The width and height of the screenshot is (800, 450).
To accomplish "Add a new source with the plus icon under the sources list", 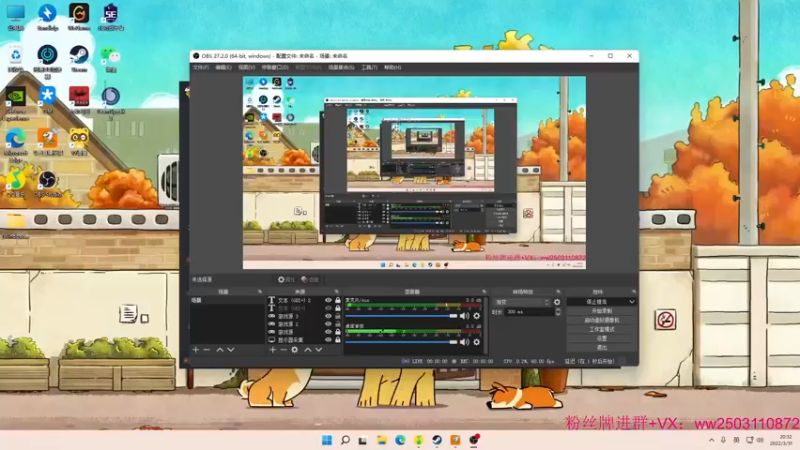I will [272, 350].
